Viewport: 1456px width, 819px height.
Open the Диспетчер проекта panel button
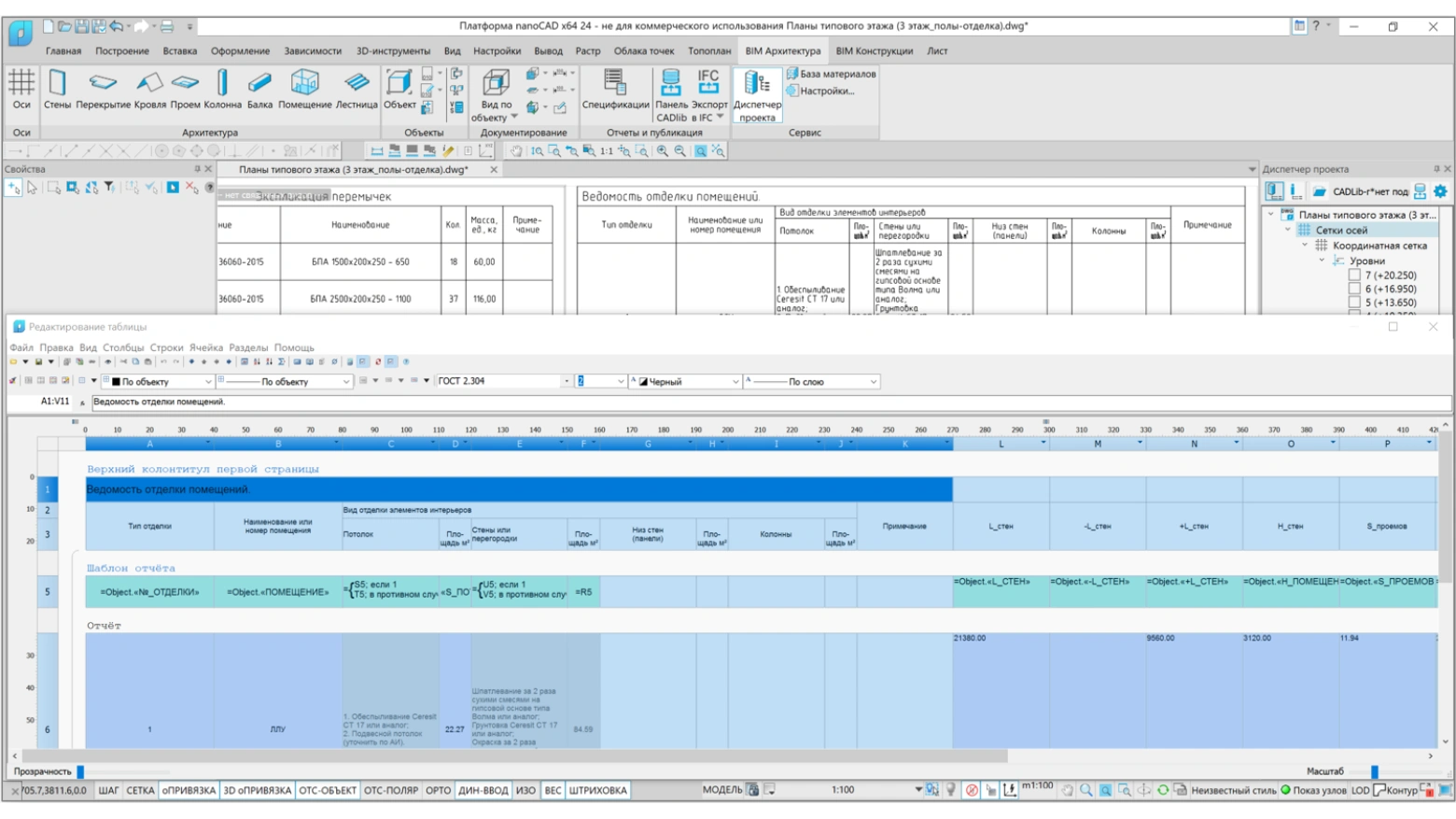point(757,94)
